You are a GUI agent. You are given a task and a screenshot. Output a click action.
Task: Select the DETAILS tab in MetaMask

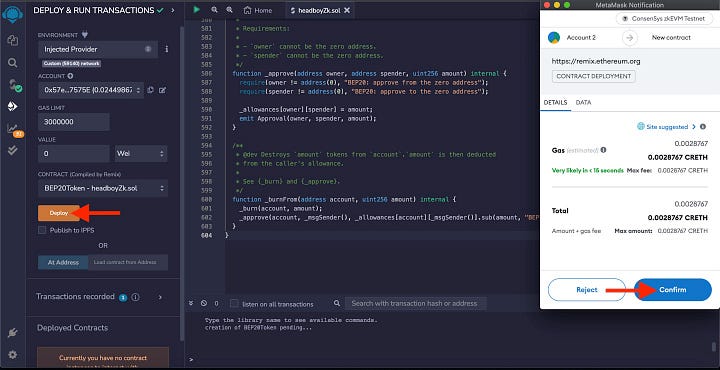click(x=556, y=103)
